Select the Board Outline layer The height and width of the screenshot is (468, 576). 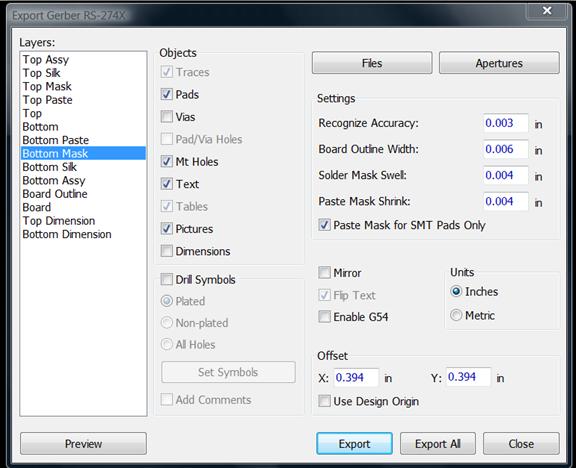tap(55, 194)
